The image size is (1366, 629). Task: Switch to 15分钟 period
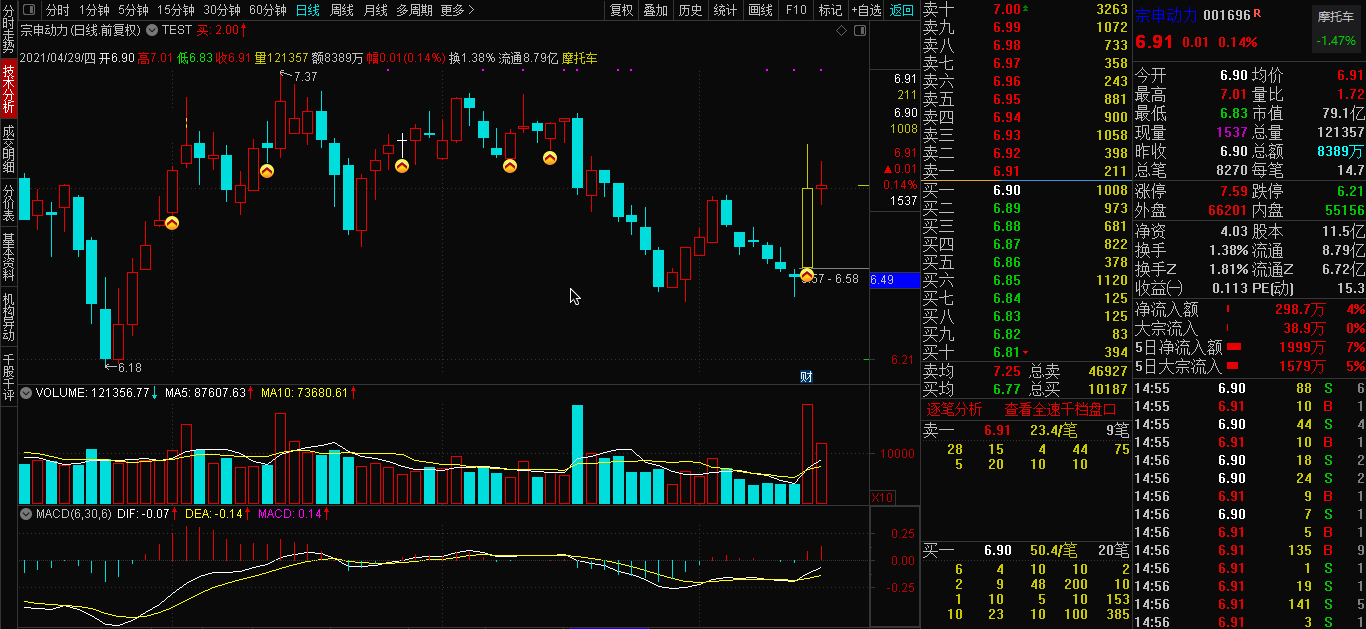(x=176, y=10)
